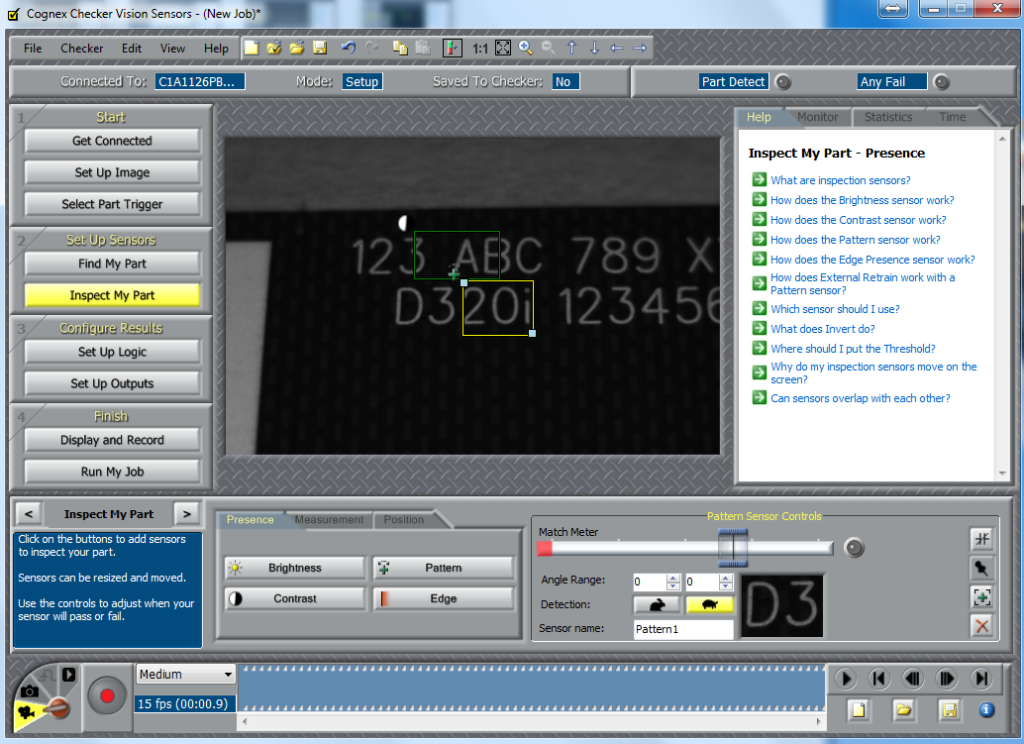Viewport: 1024px width, 744px height.
Task: Add a Contrast sensor
Action: point(294,599)
